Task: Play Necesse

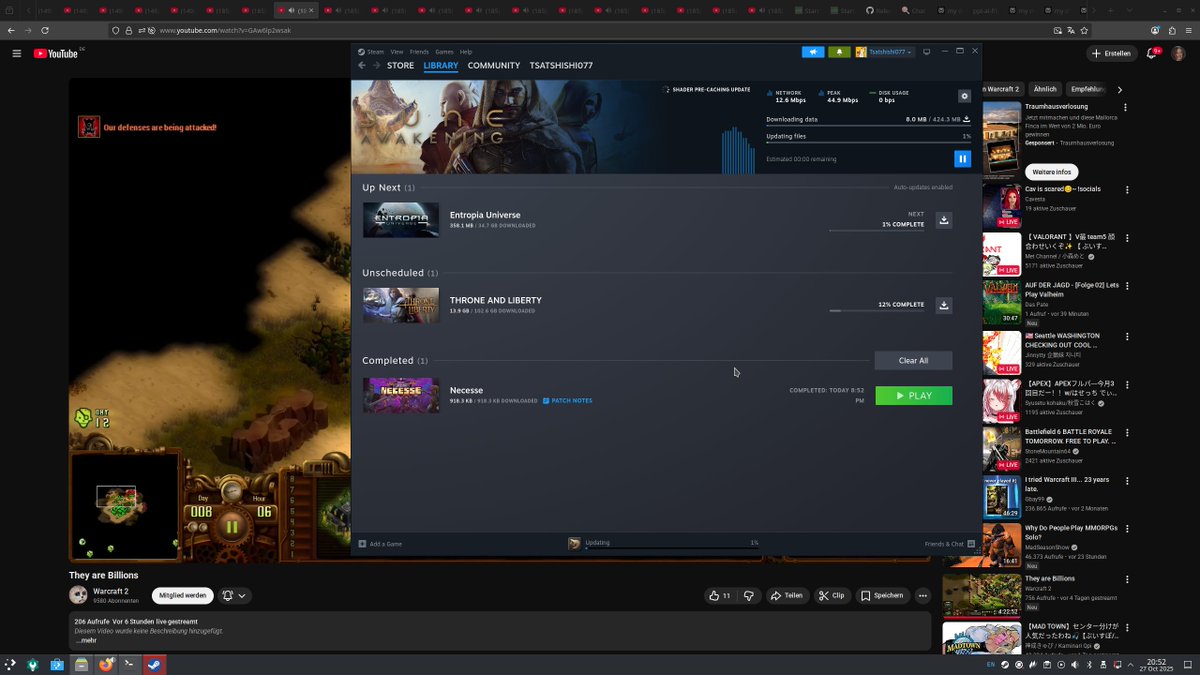Action: (x=913, y=396)
